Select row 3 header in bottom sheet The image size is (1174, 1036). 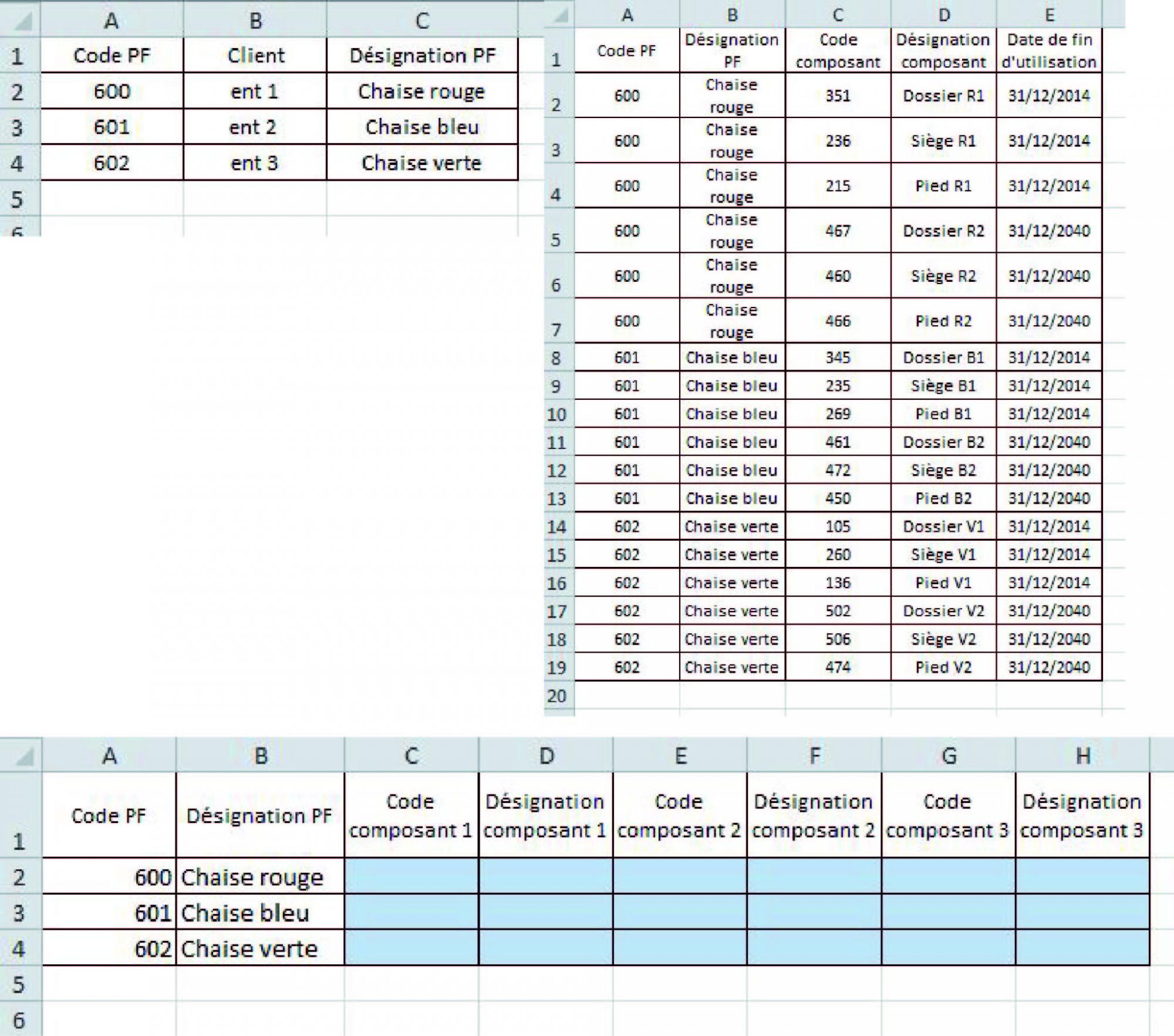[x=20, y=913]
